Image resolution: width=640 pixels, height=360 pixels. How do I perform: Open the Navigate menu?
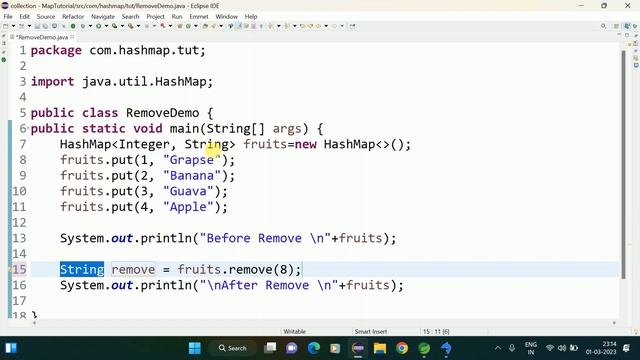(x=103, y=17)
